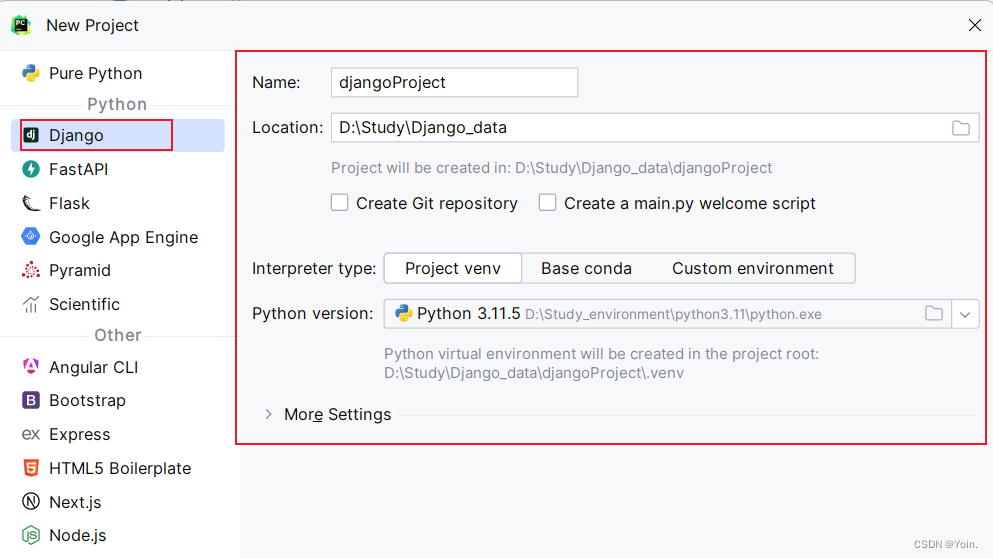The width and height of the screenshot is (993, 558).
Task: Choose Next.js project type label
Action: pos(75,502)
